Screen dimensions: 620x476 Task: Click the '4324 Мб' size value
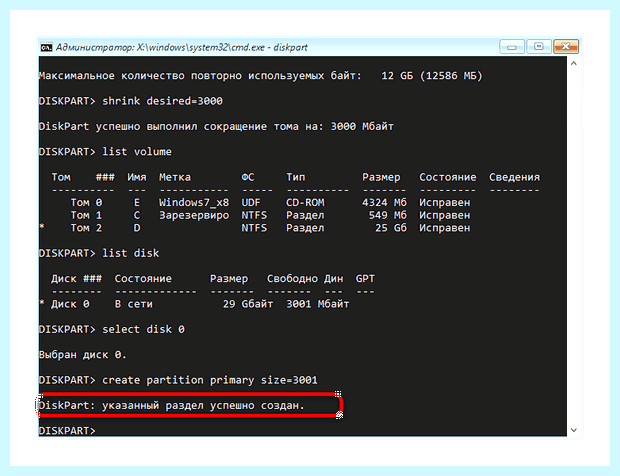click(384, 203)
